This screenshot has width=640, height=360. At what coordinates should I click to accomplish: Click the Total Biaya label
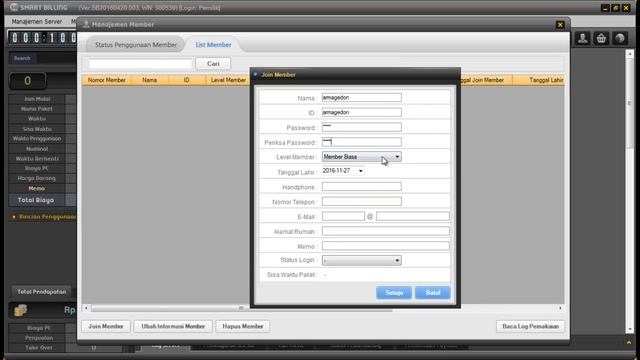[x=36, y=200]
